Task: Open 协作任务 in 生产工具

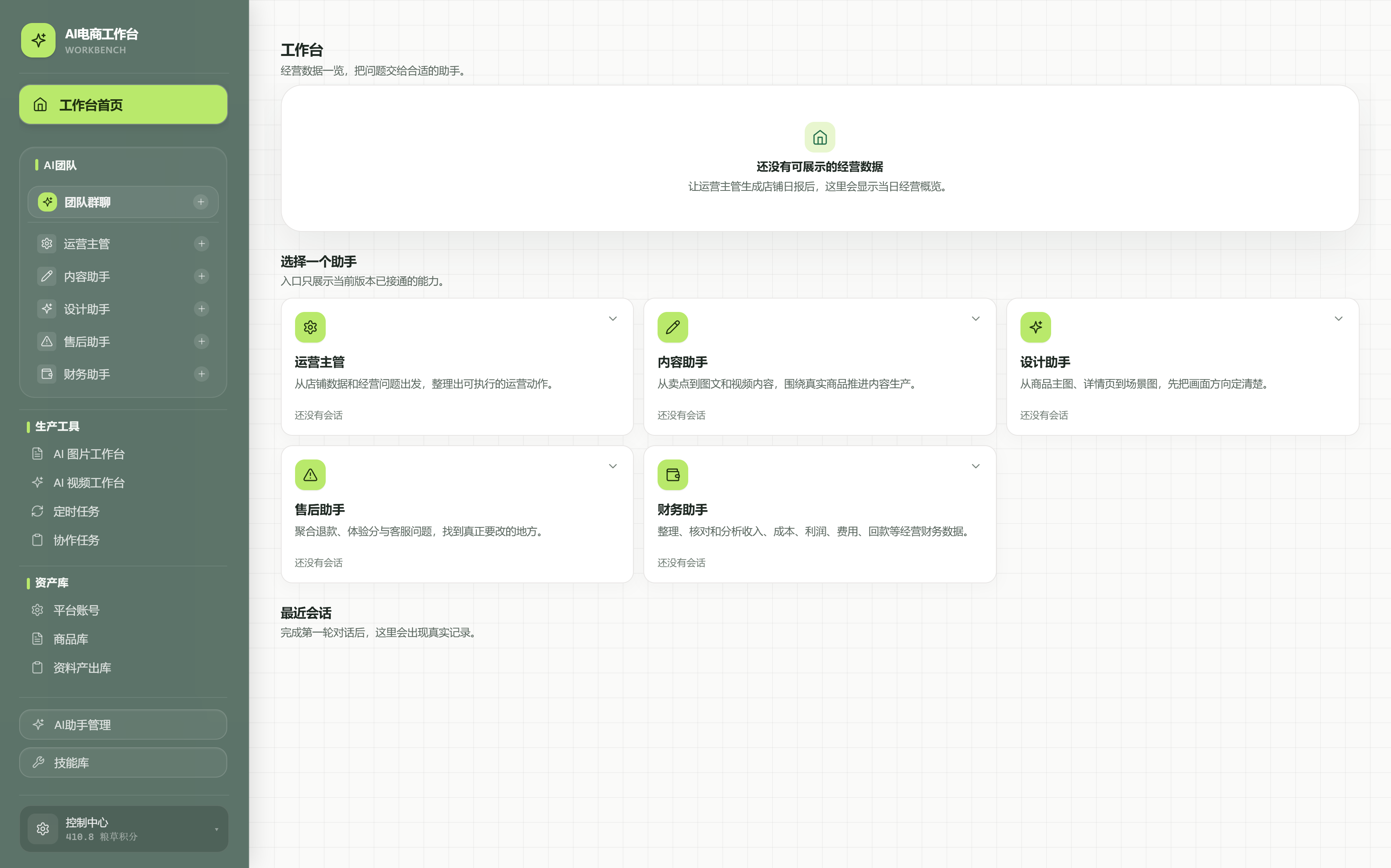Action: coord(123,540)
